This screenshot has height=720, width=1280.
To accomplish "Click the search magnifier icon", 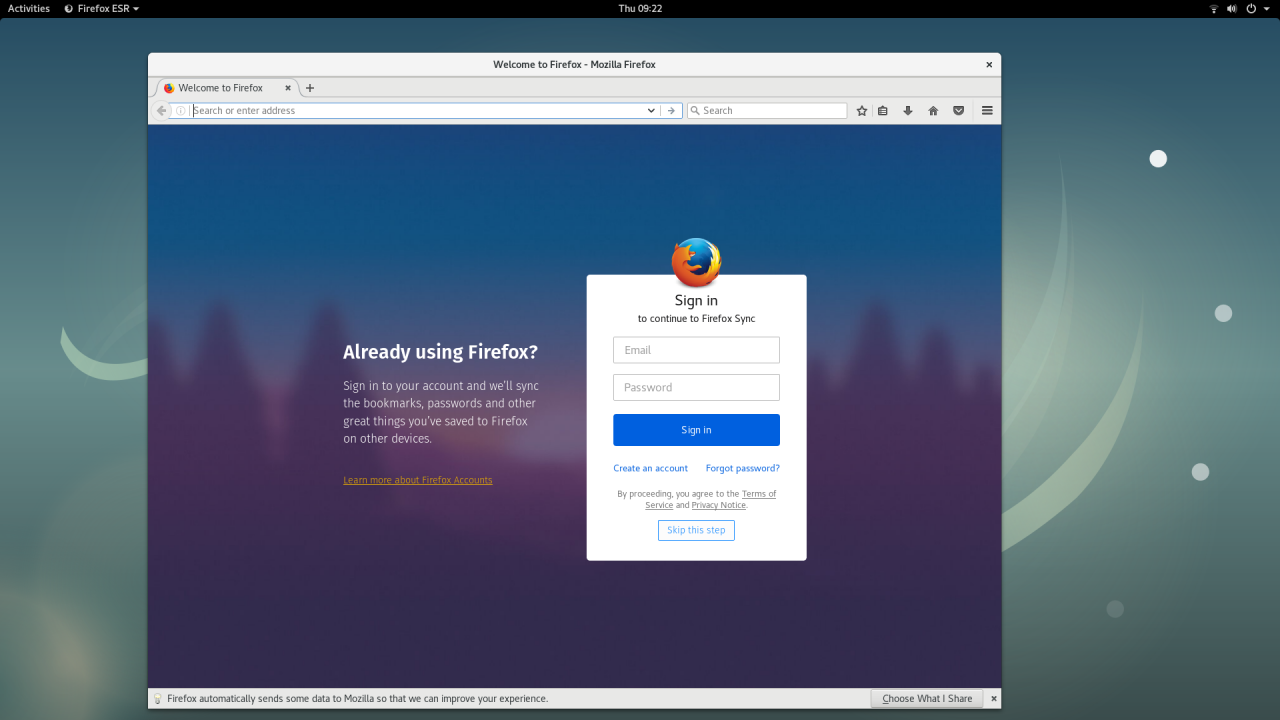I will pos(695,111).
